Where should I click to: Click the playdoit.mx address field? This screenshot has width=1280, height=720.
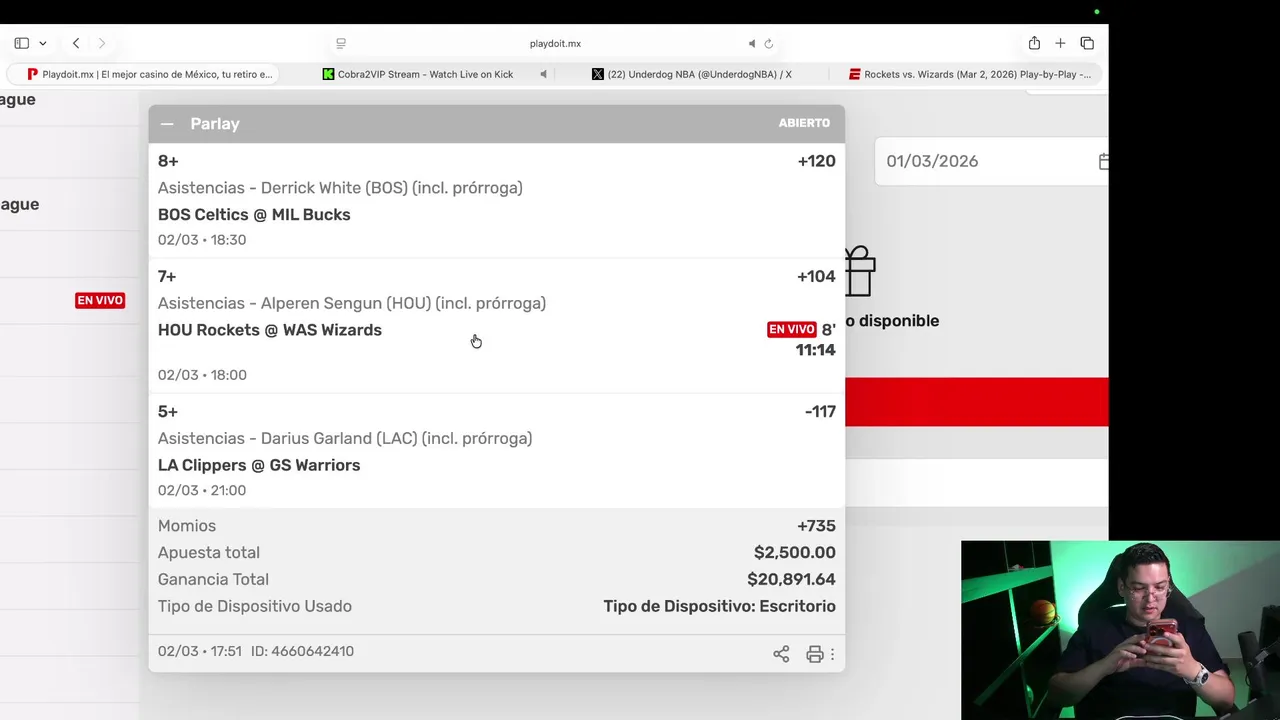pos(555,43)
